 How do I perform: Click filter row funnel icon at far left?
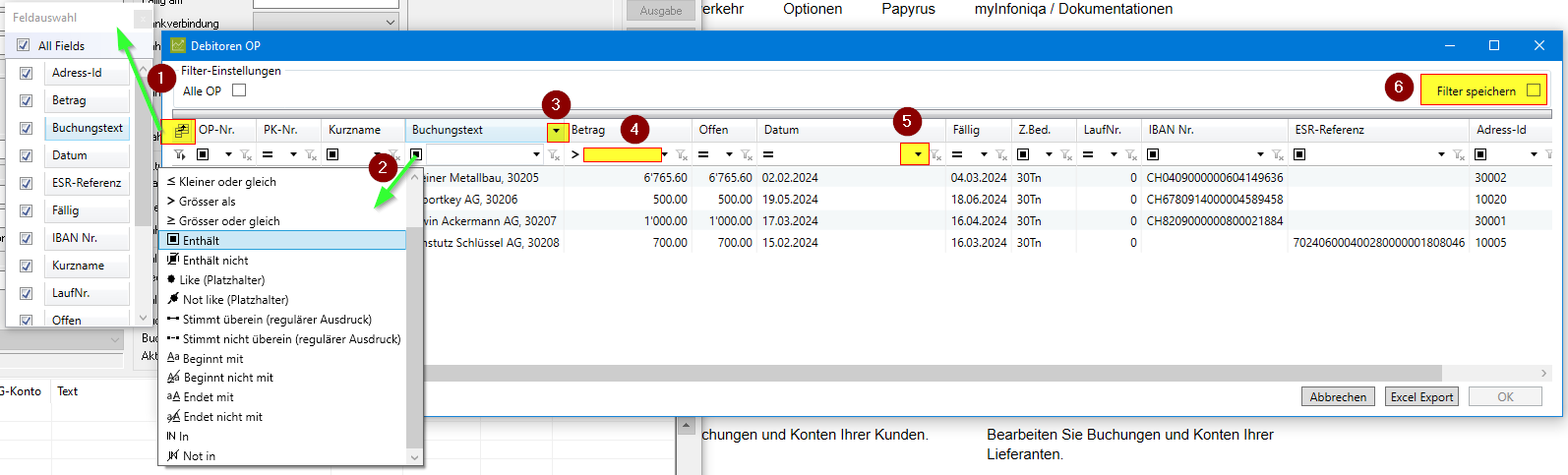(x=180, y=154)
